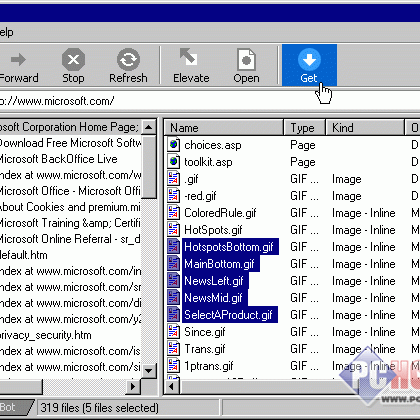
Task: Select the Corporation Home Page tree entry
Action: click(x=70, y=127)
